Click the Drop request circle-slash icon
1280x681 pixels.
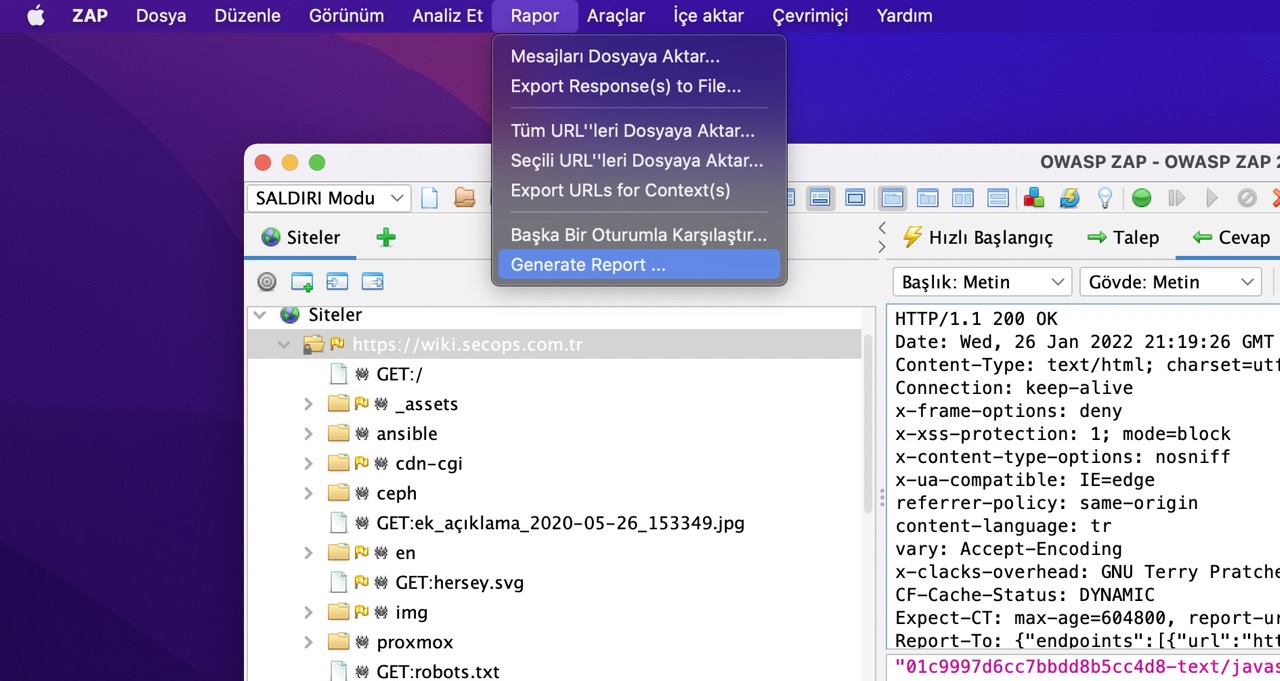tap(1247, 198)
